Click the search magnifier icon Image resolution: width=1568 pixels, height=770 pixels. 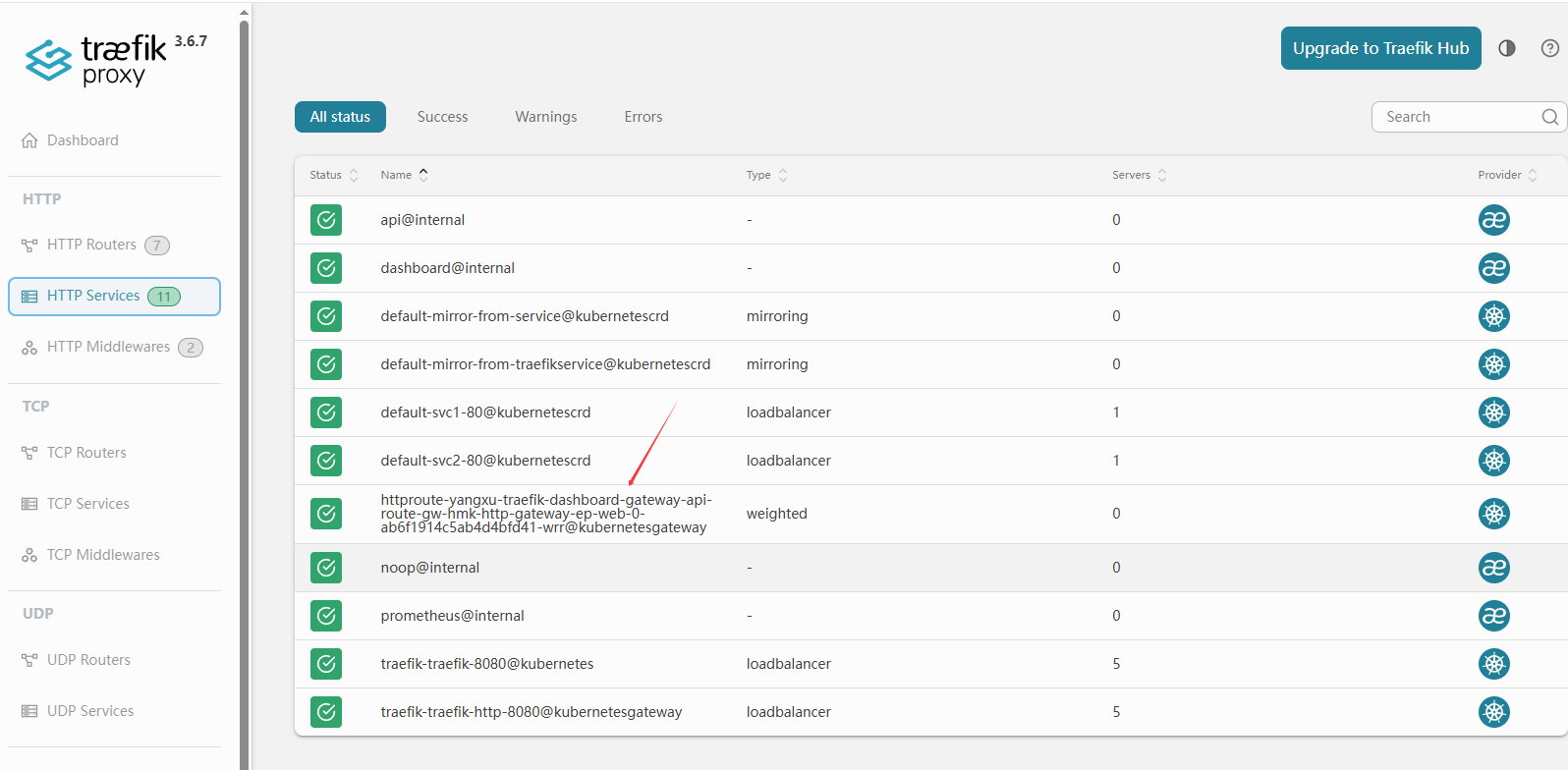tap(1550, 117)
